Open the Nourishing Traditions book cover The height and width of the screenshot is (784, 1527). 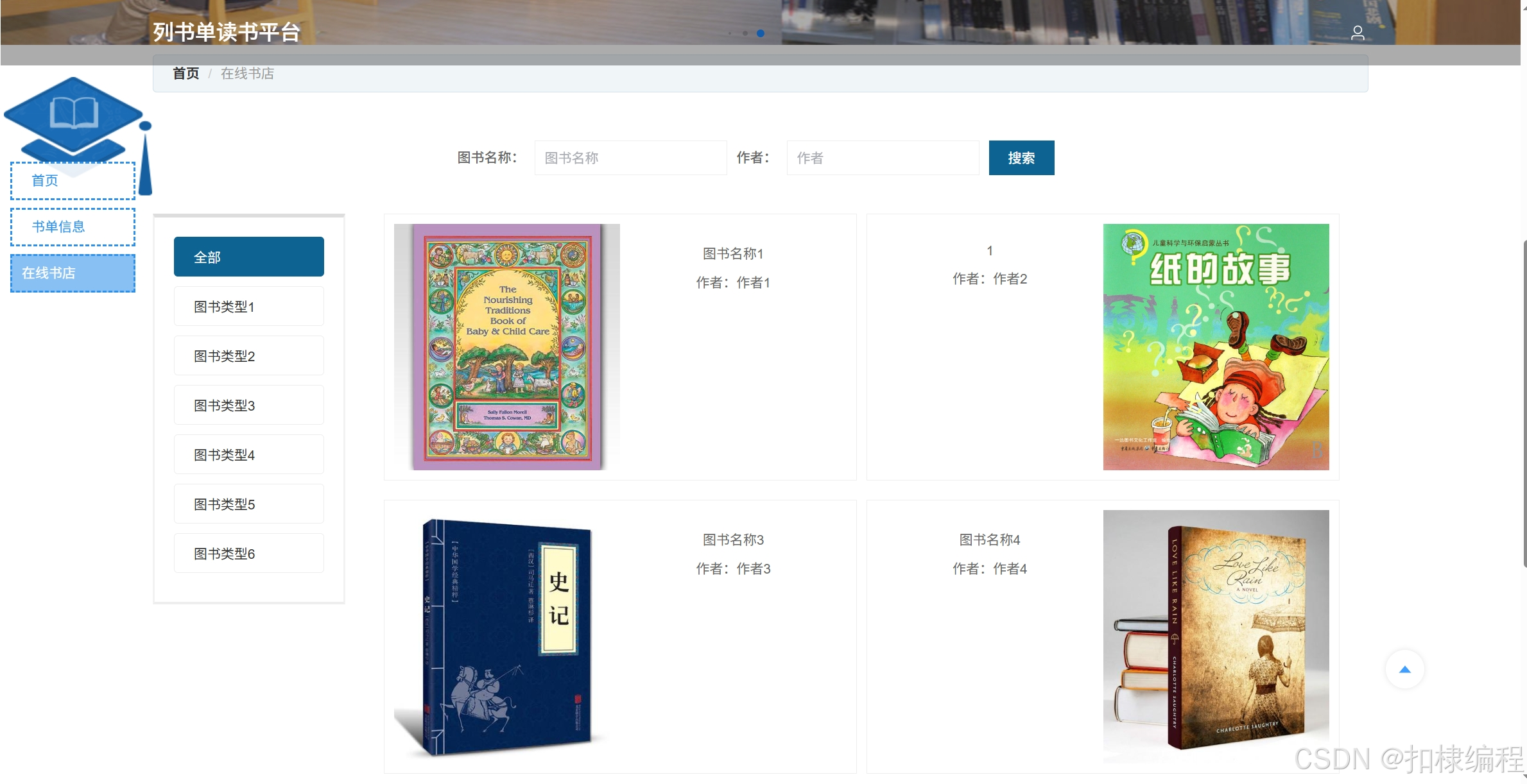pyautogui.click(x=507, y=346)
